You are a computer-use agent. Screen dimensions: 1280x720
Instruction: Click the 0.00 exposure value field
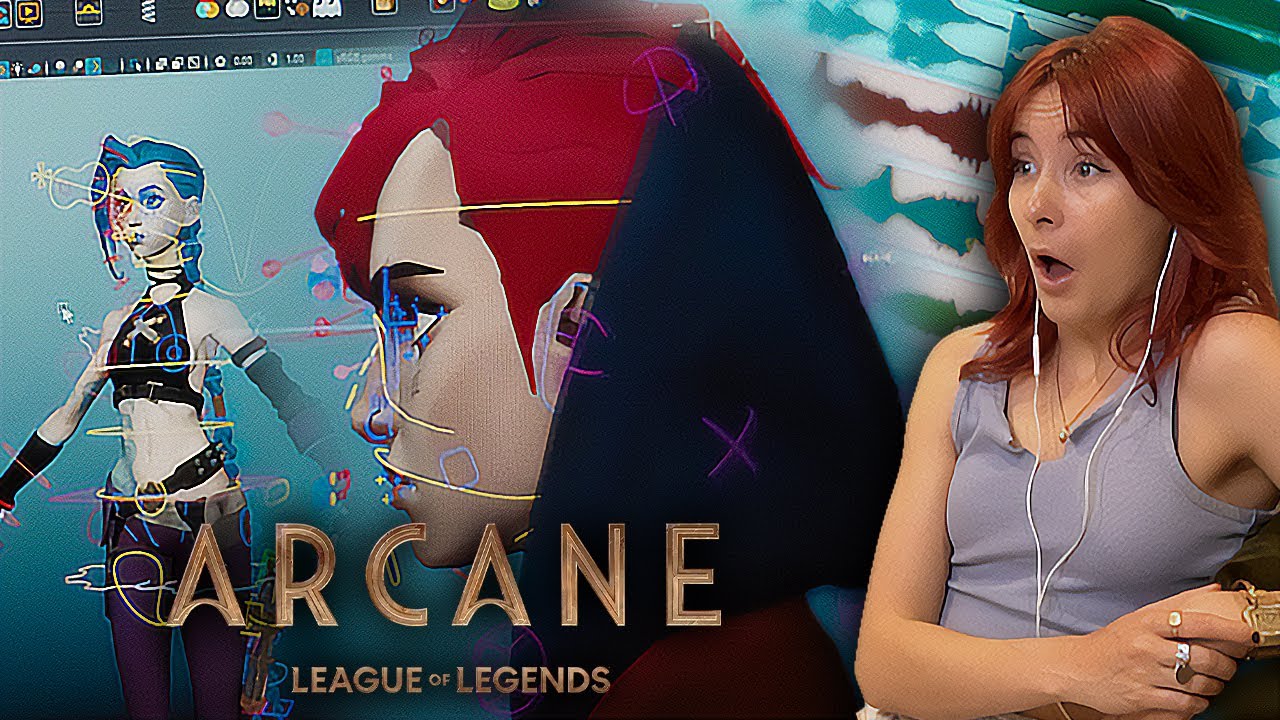point(243,61)
